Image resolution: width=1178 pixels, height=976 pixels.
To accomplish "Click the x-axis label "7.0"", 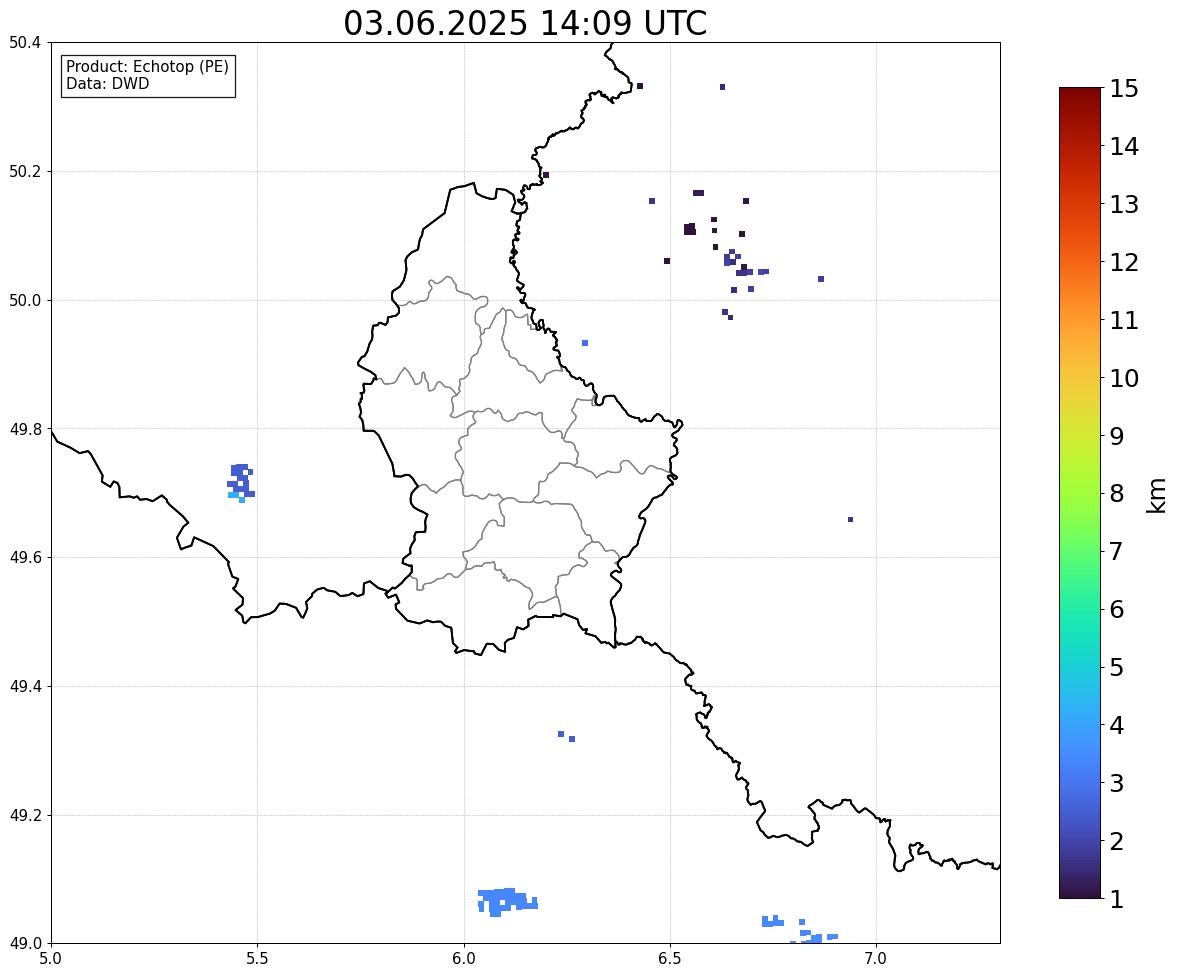I will 876,959.
